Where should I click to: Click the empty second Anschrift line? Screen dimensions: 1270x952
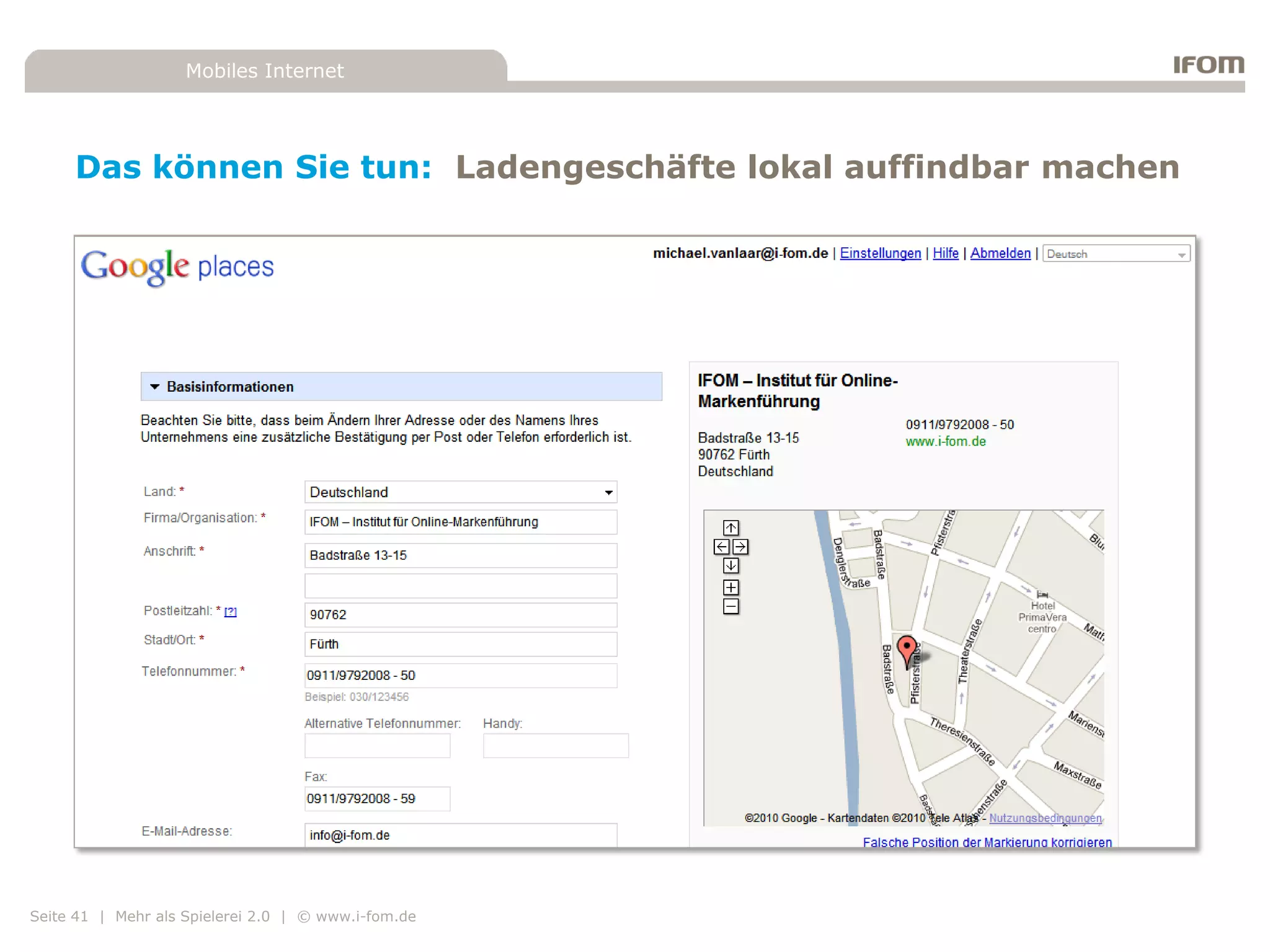click(x=461, y=586)
